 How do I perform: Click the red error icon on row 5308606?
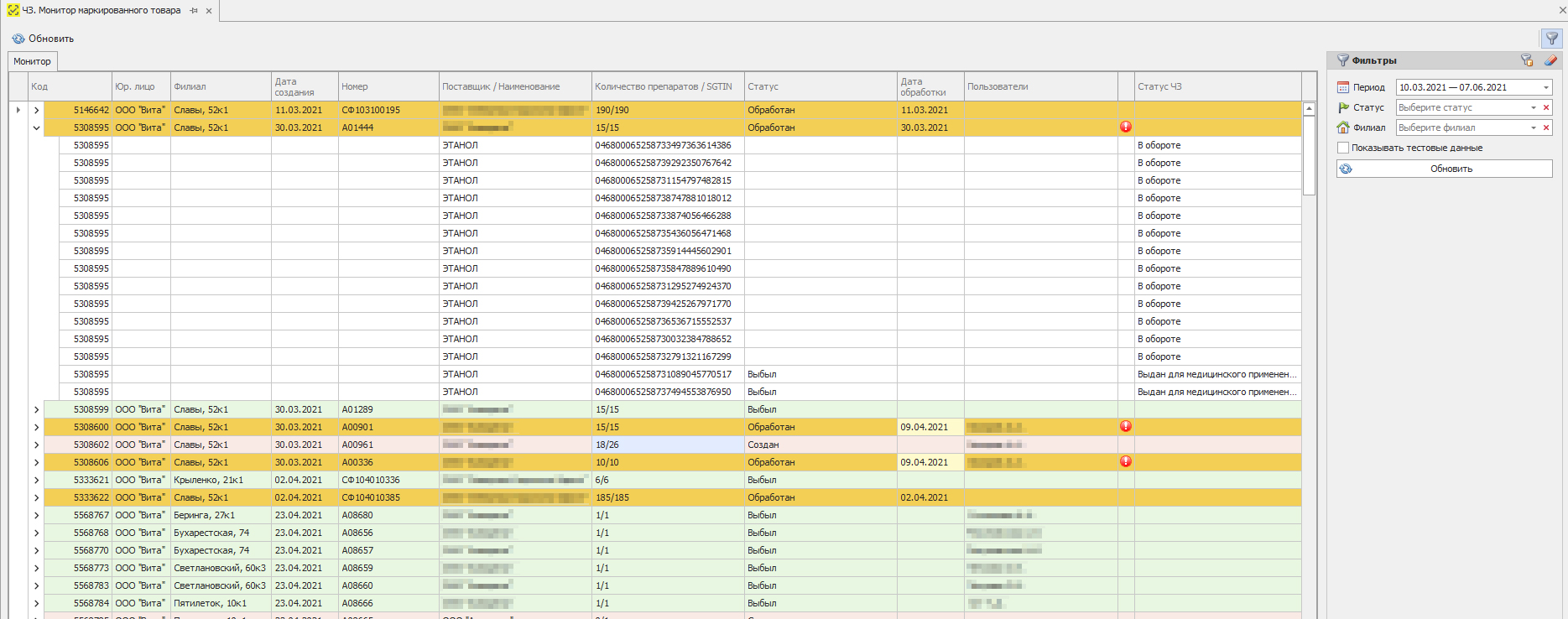(1126, 462)
